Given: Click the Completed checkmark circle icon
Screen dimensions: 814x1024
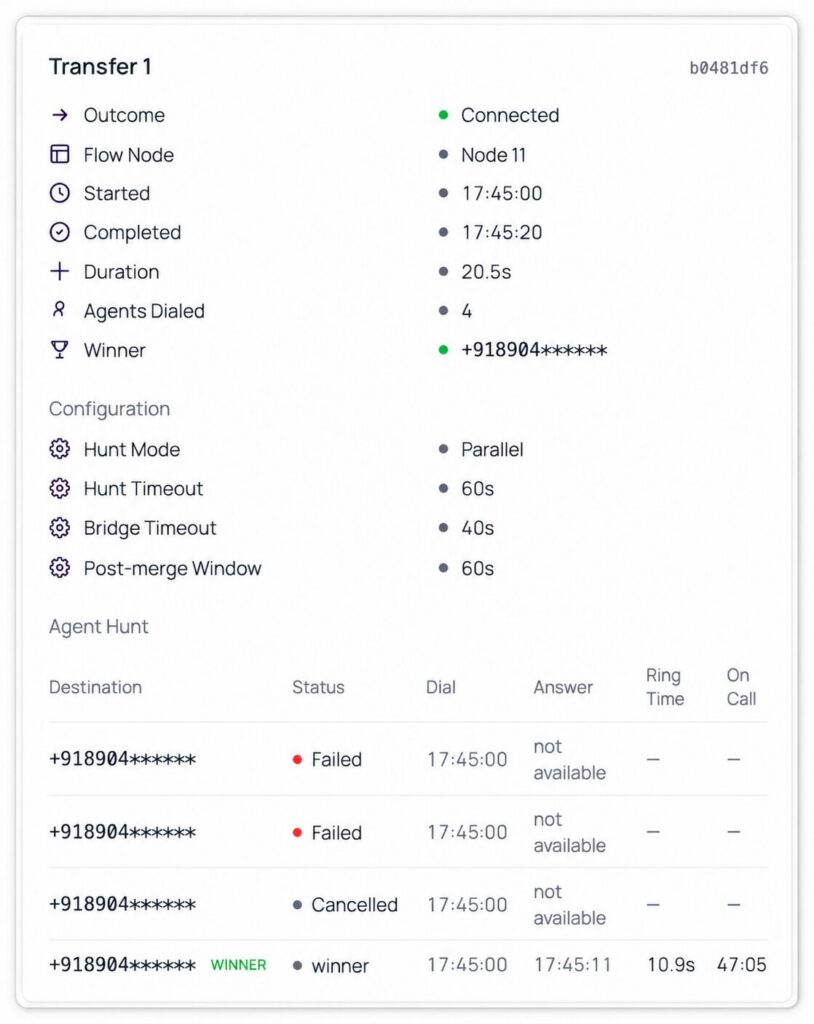Looking at the screenshot, I should [59, 232].
